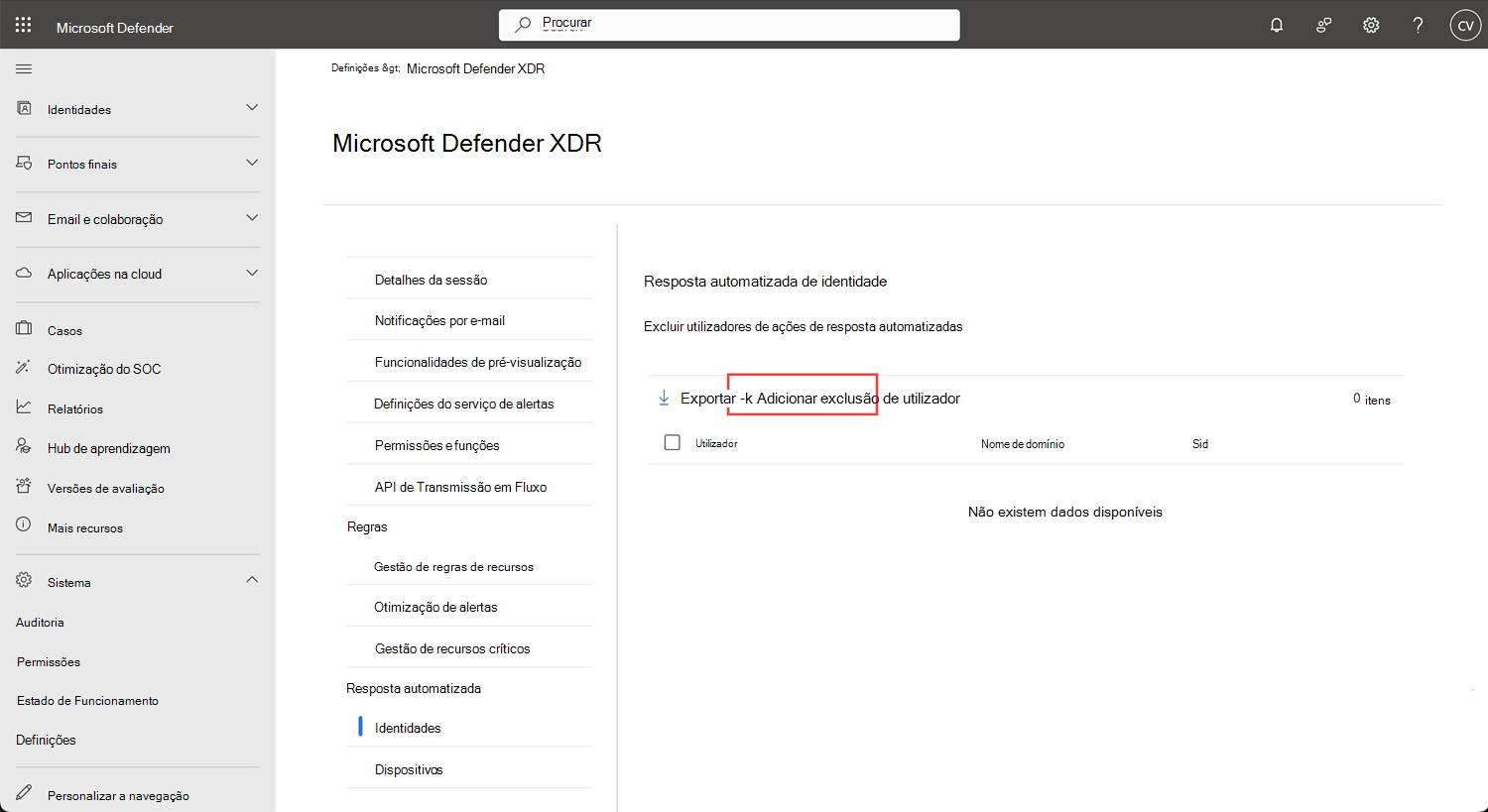Select Identidades under Resposta automatizada
1488x812 pixels.
pos(408,728)
